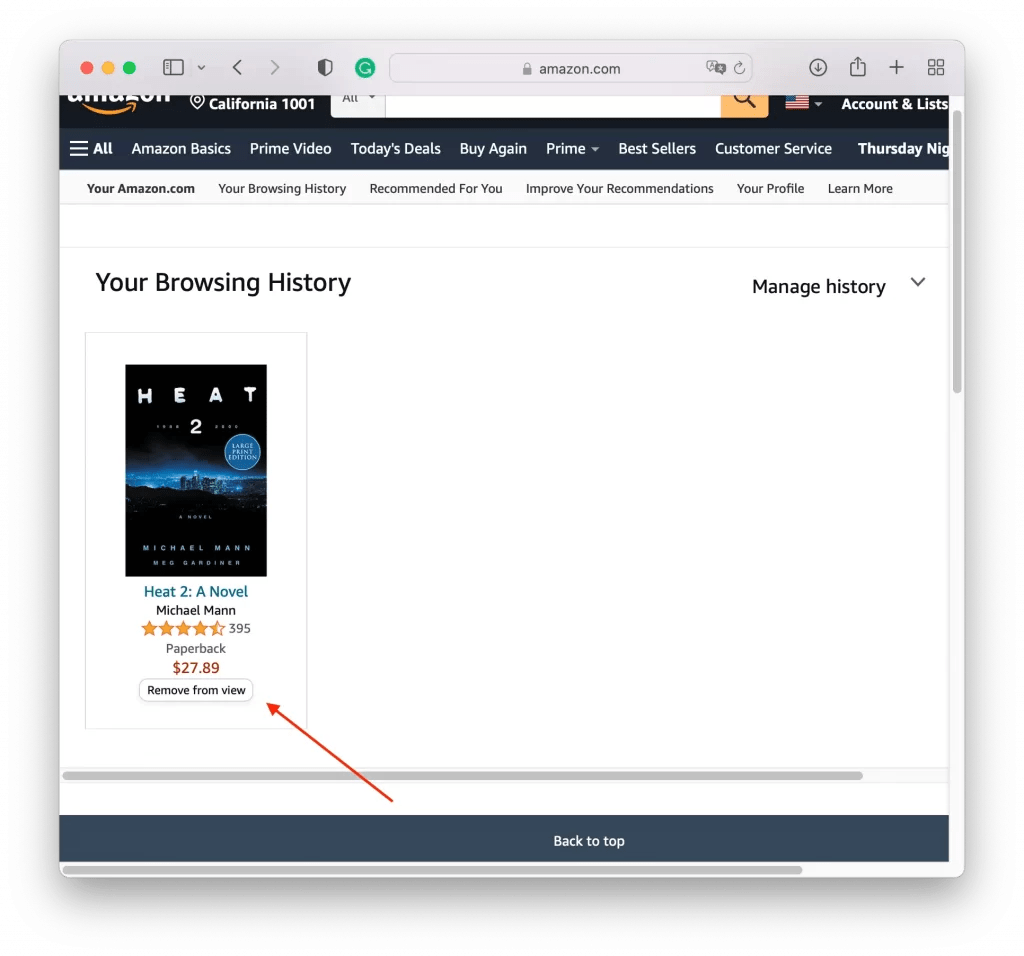
Task: Open the US flag language dropdown
Action: pos(803,103)
